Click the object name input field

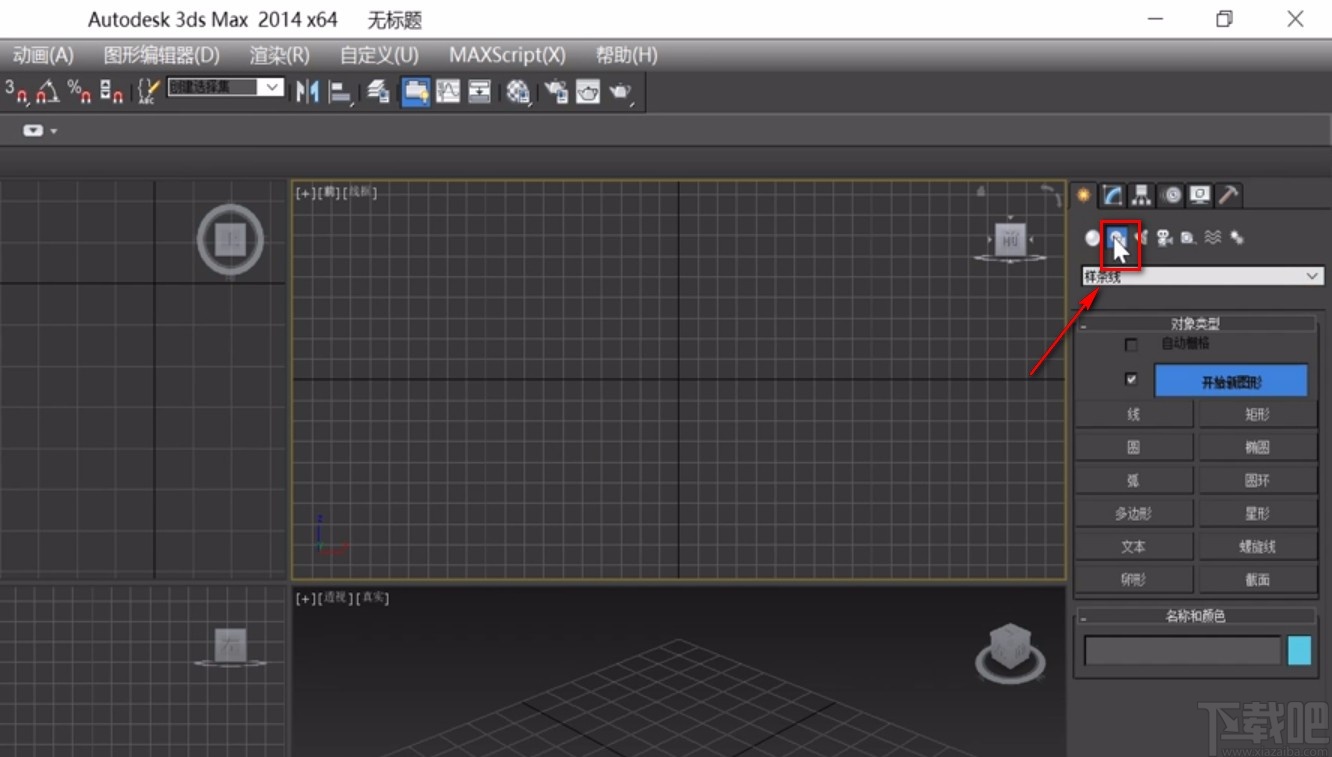(x=1182, y=651)
